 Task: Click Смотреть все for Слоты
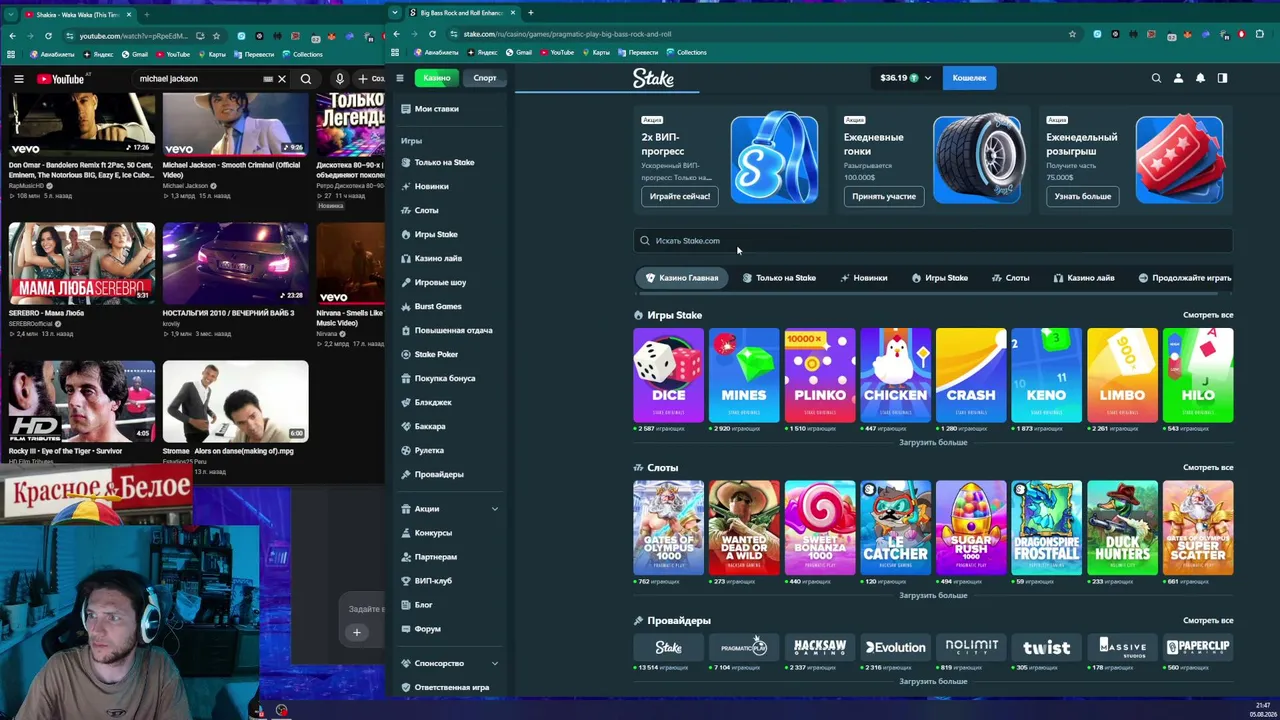[x=1208, y=468]
